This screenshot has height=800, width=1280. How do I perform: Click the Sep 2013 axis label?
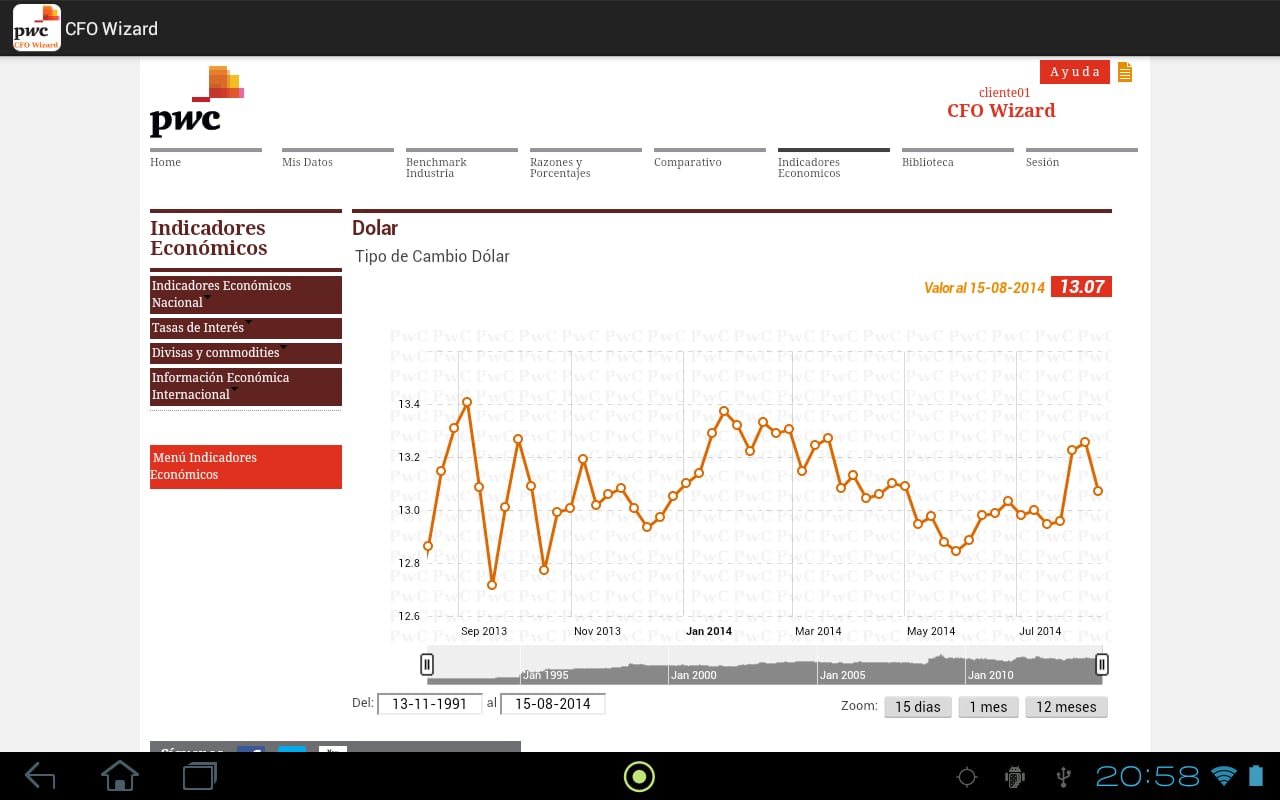[x=484, y=631]
